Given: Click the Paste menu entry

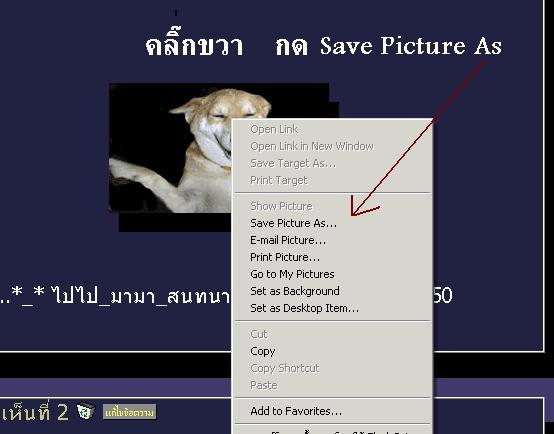Looking at the screenshot, I should [332, 385].
